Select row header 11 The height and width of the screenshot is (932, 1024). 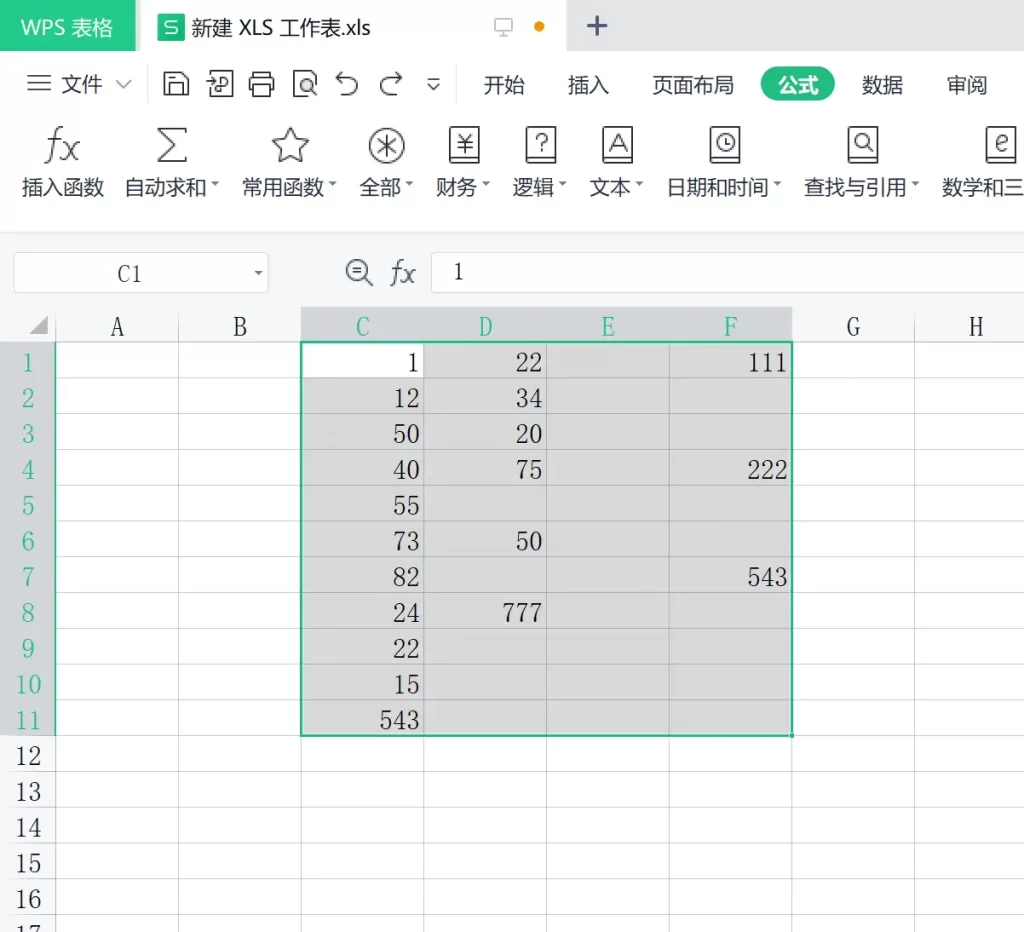pyautogui.click(x=28, y=719)
